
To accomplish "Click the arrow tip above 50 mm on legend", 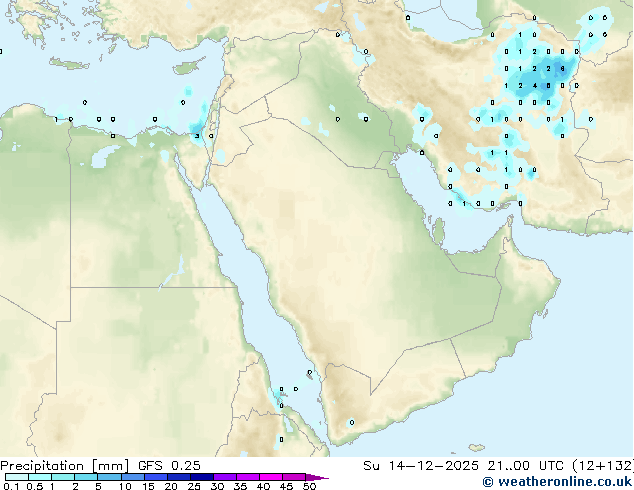I will (317, 477).
